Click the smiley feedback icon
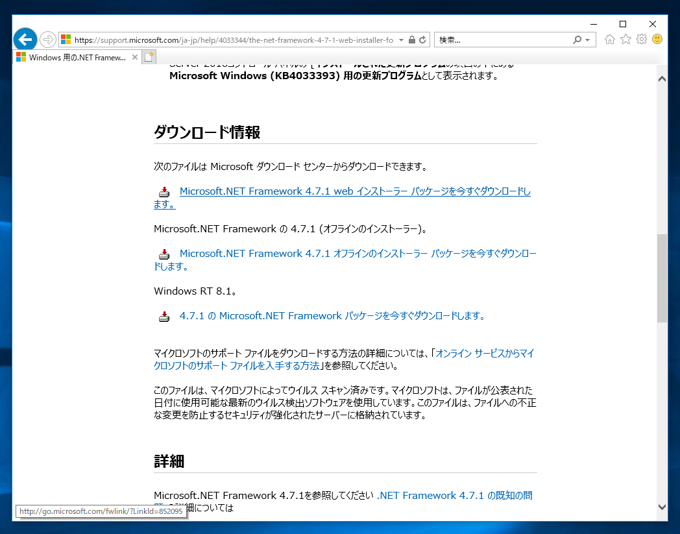This screenshot has height=534, width=680. click(657, 39)
